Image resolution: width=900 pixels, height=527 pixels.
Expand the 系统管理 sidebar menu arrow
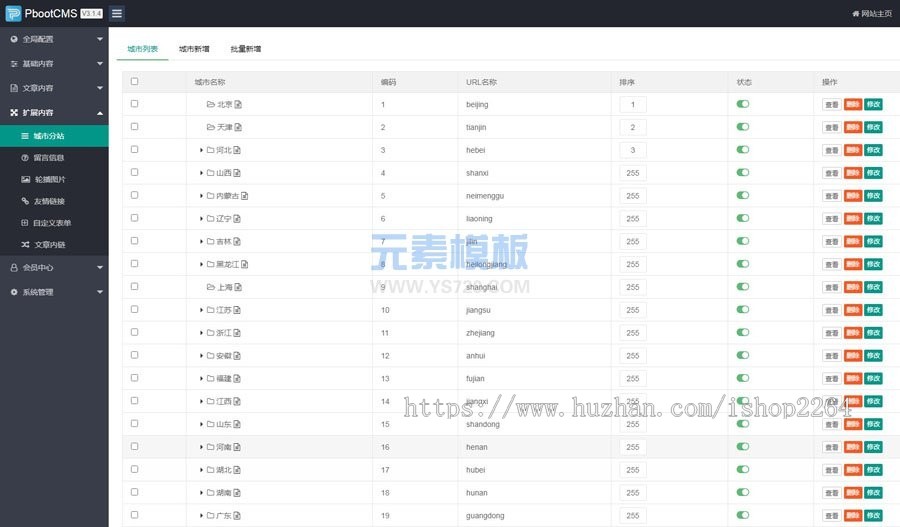click(100, 292)
